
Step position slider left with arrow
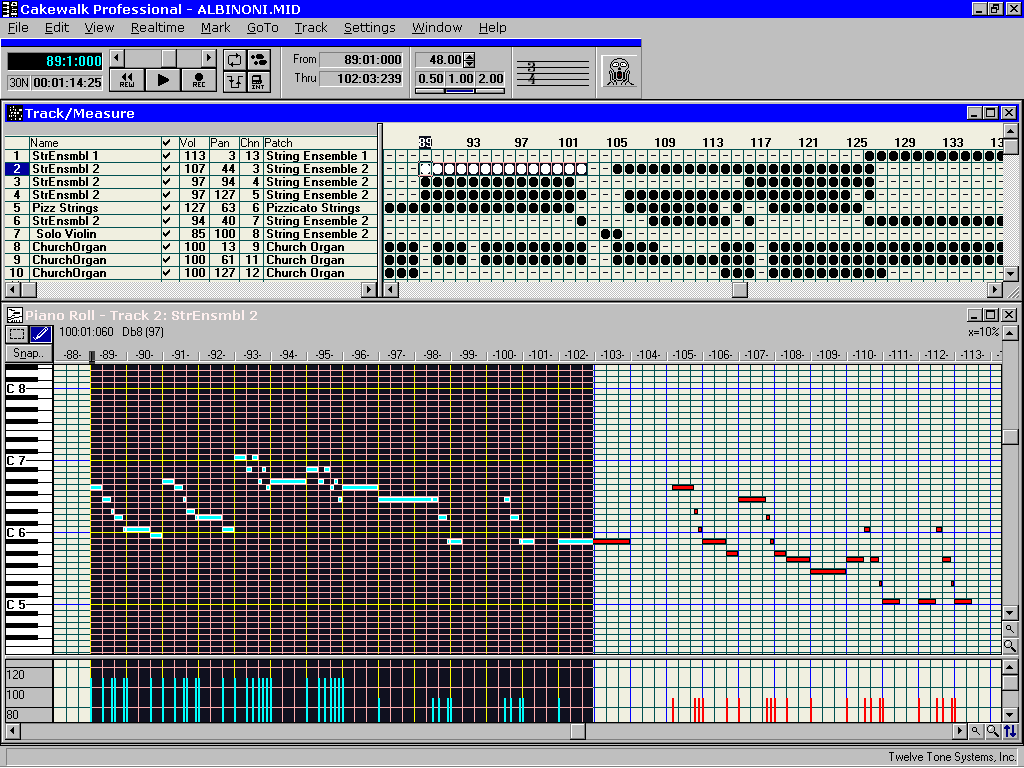117,58
